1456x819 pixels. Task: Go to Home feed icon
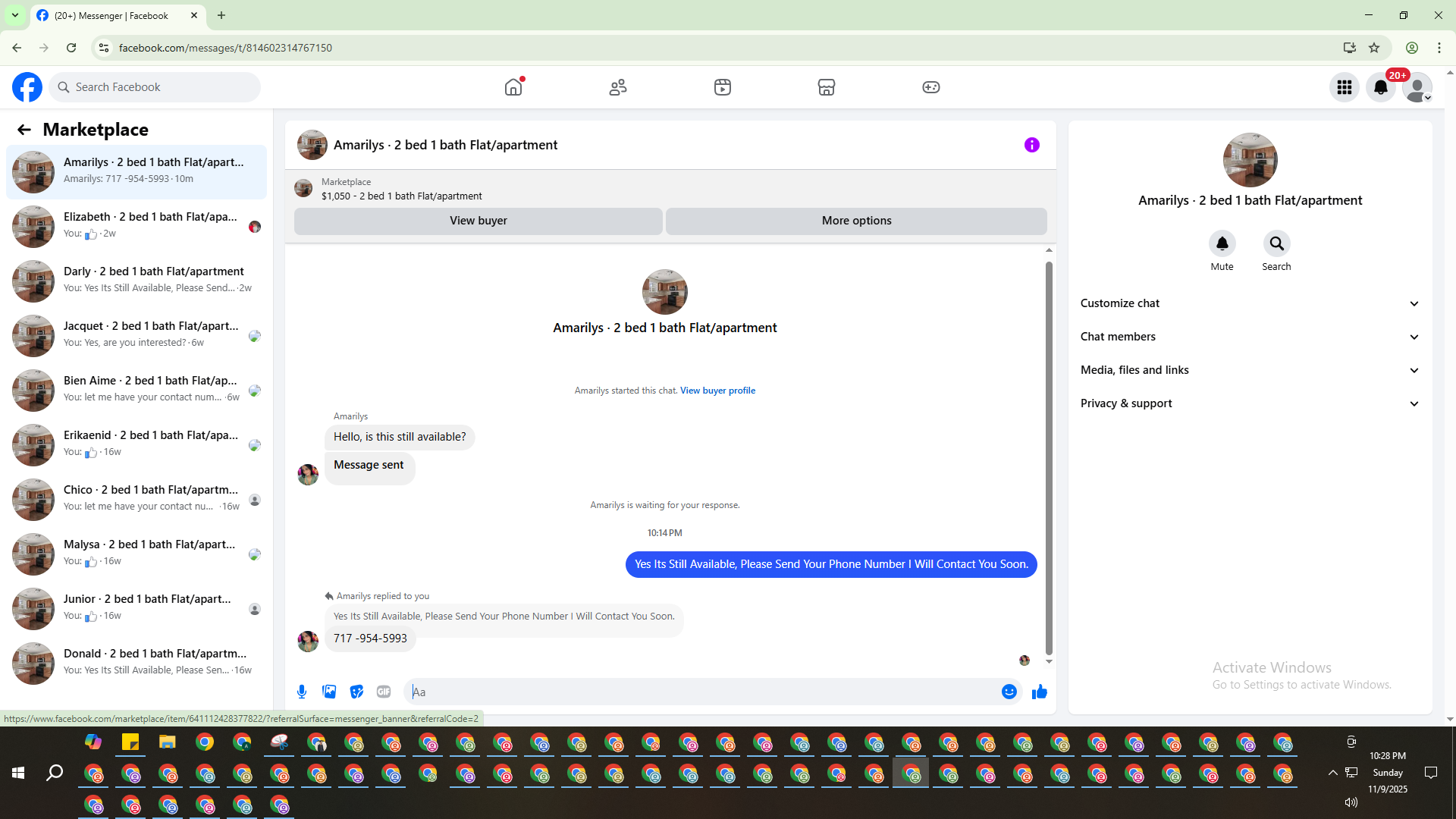(x=513, y=87)
